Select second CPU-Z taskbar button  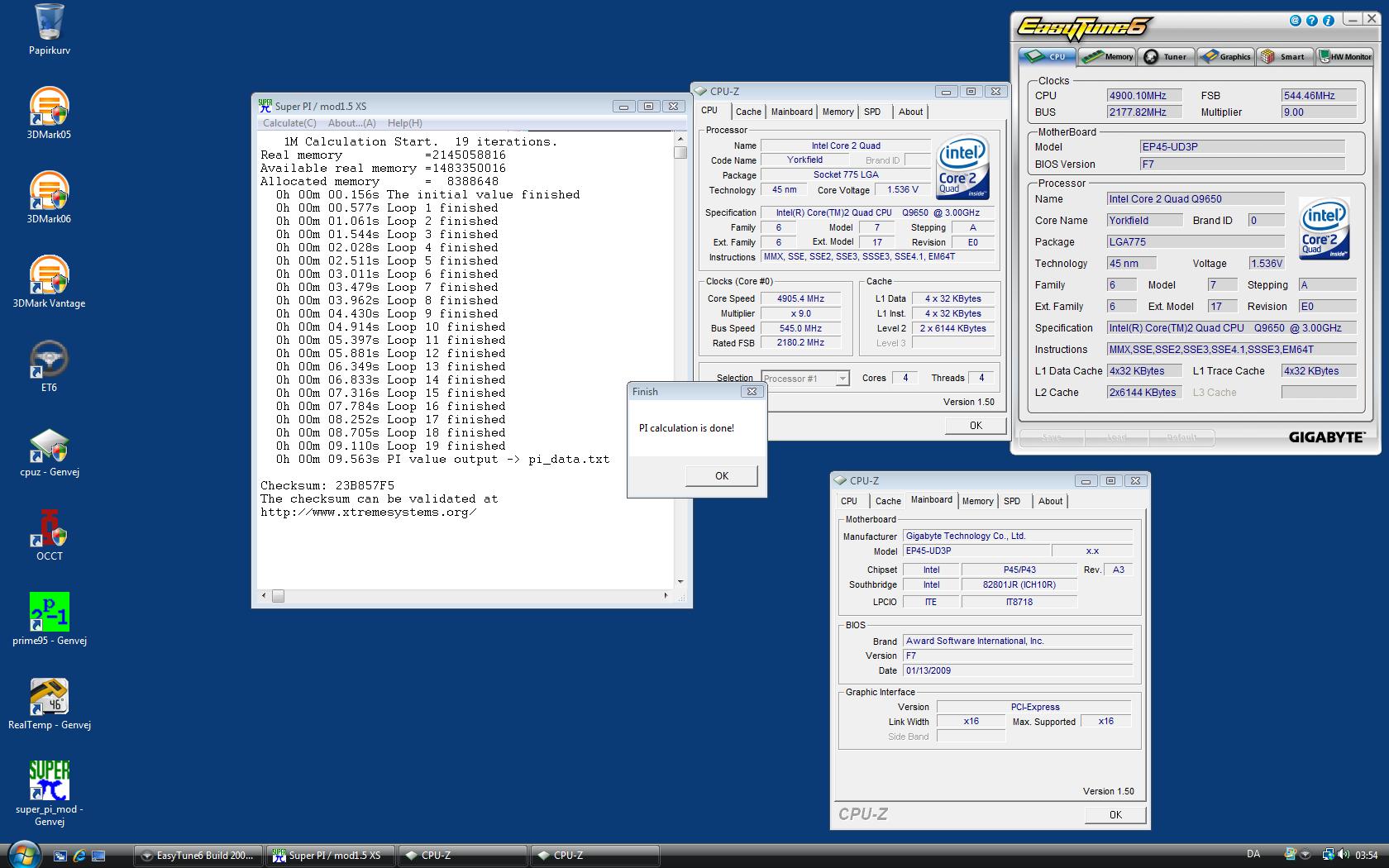(595, 856)
